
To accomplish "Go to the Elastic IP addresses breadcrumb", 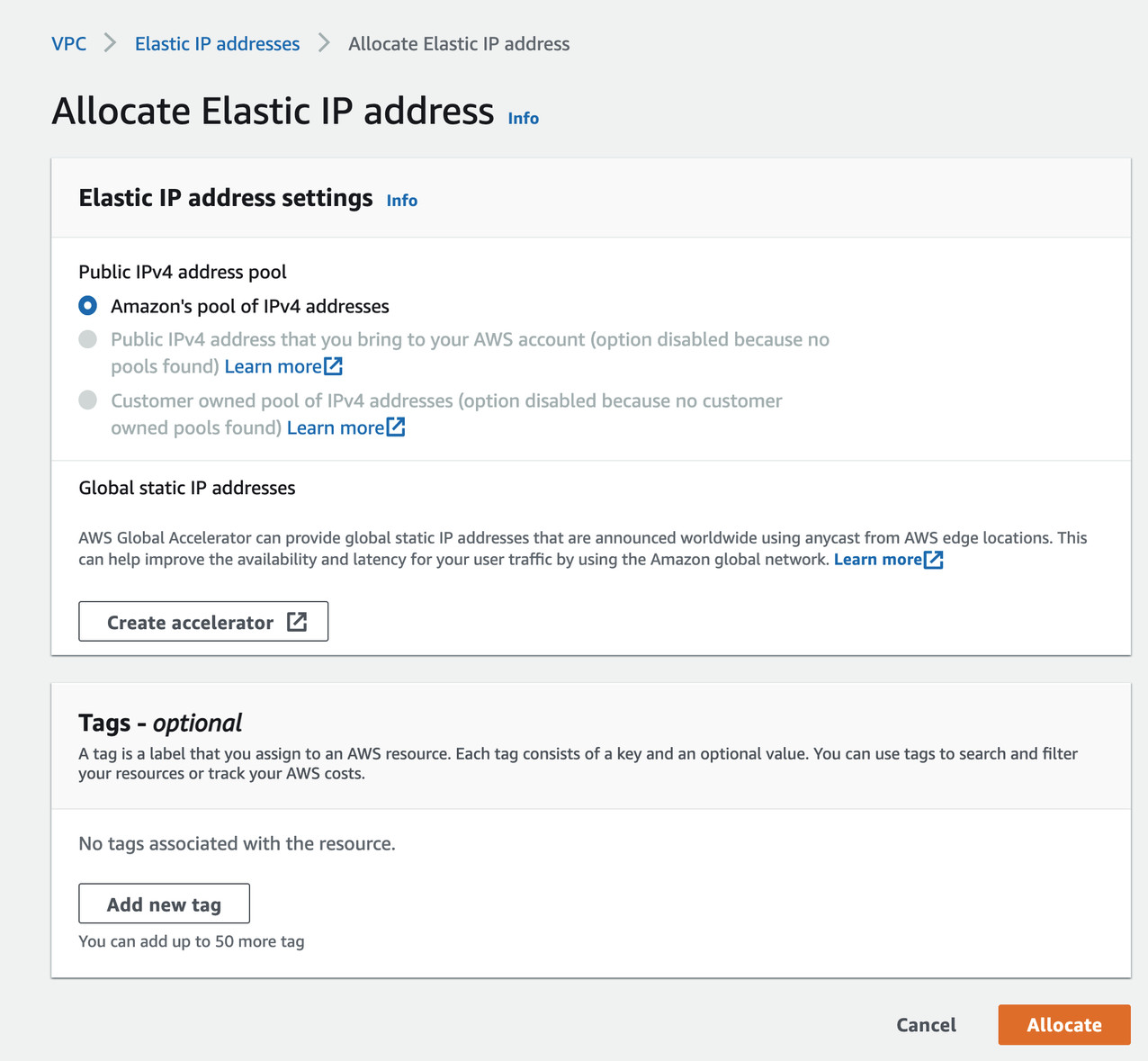I will point(216,43).
